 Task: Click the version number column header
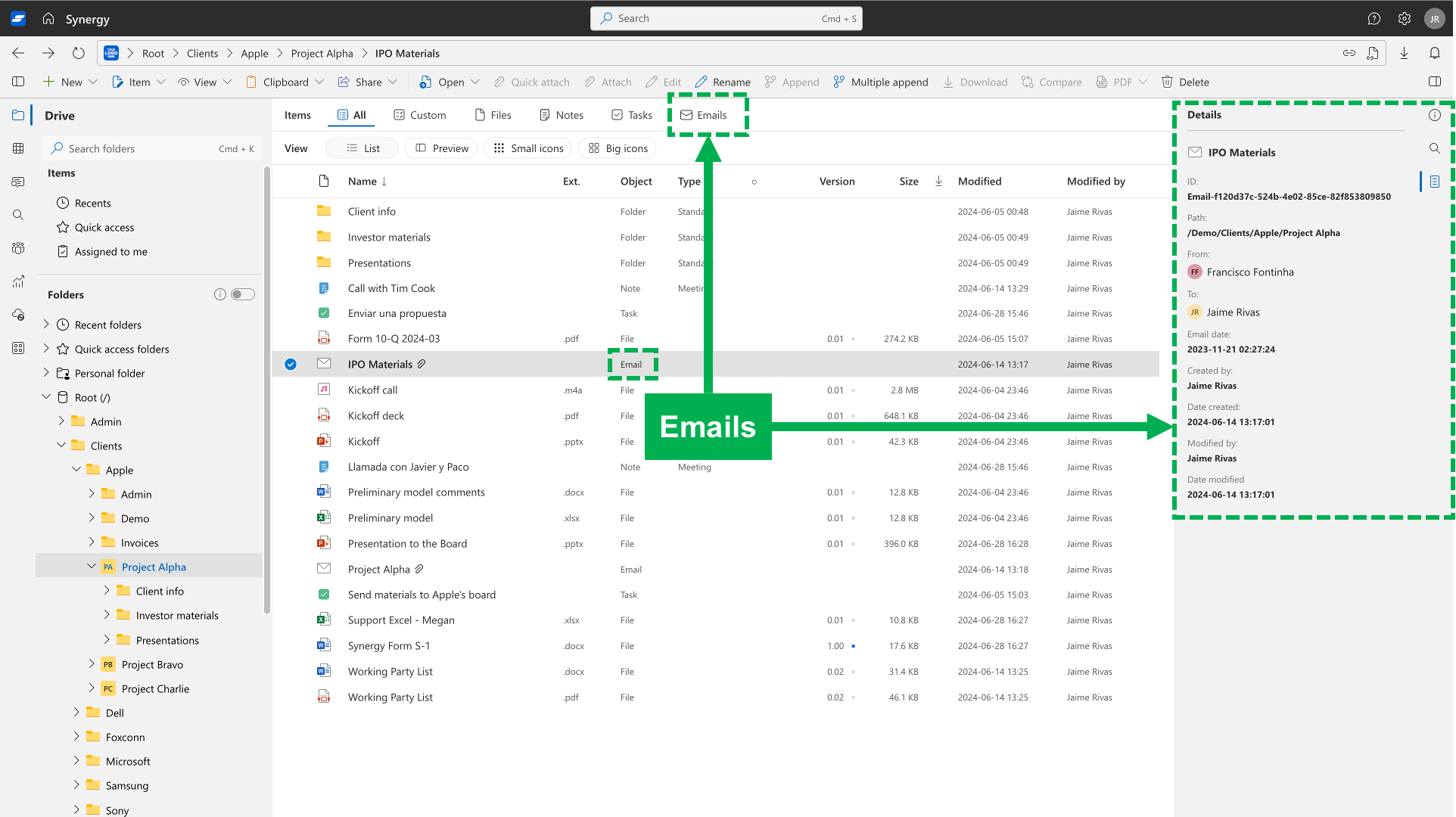836,181
